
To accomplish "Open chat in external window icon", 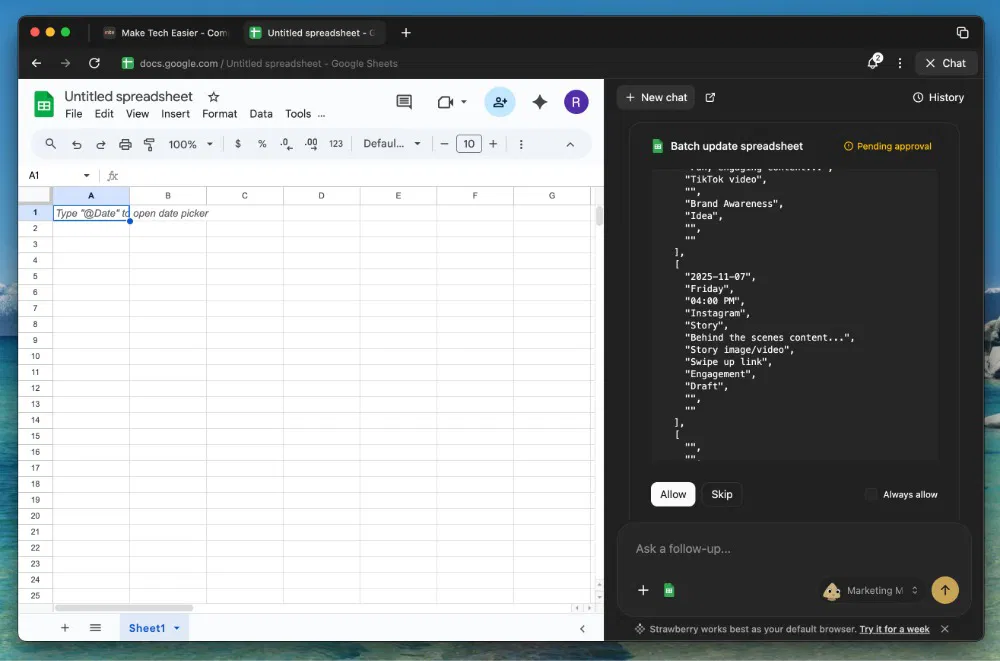I will click(711, 98).
